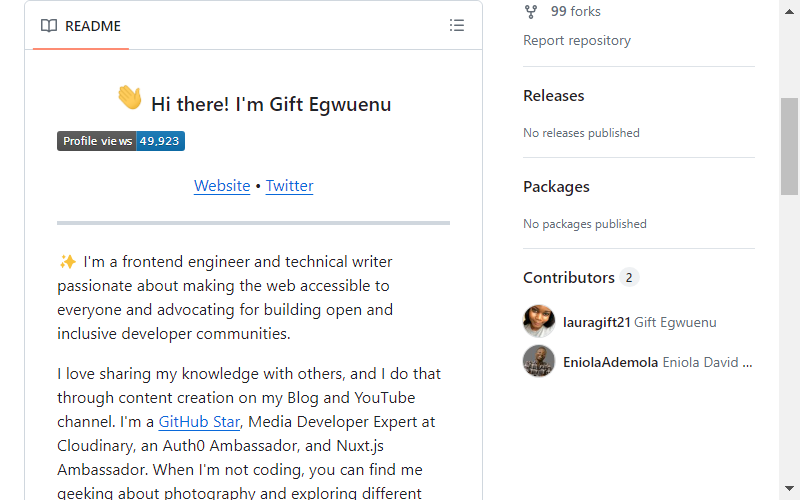Screen dimensions: 800x500
Task: Click Report repository link
Action: pyautogui.click(x=577, y=40)
